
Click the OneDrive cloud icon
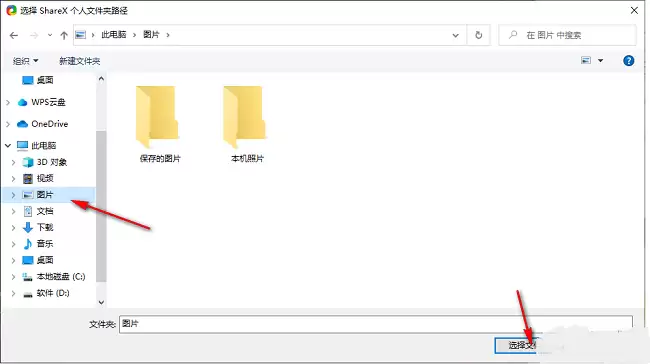click(x=22, y=124)
